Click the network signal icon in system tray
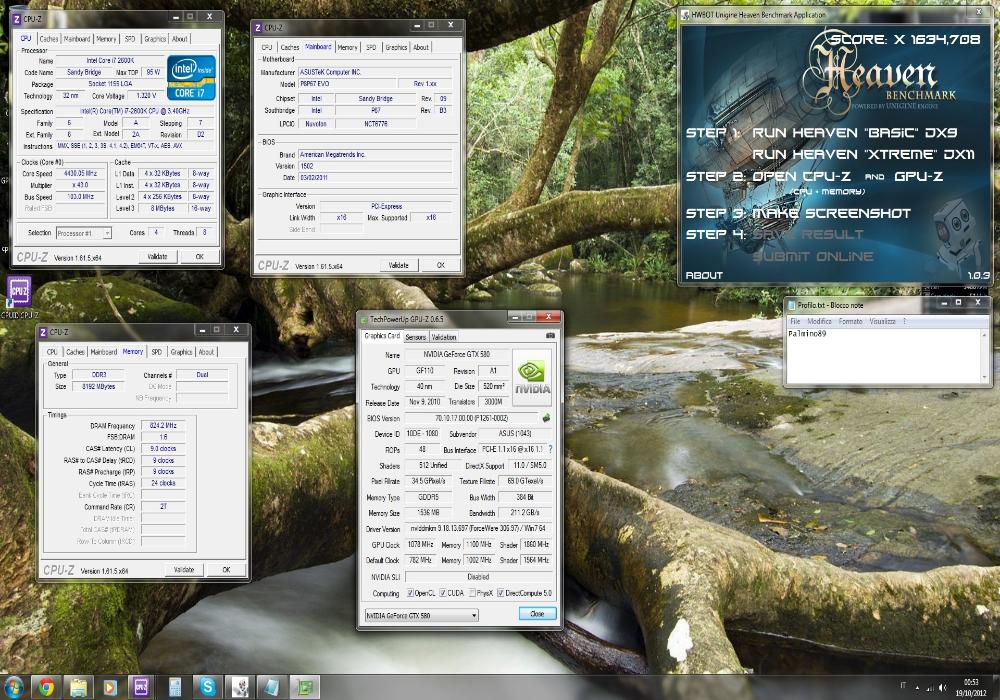Viewport: 1000px width, 700px height. 929,687
